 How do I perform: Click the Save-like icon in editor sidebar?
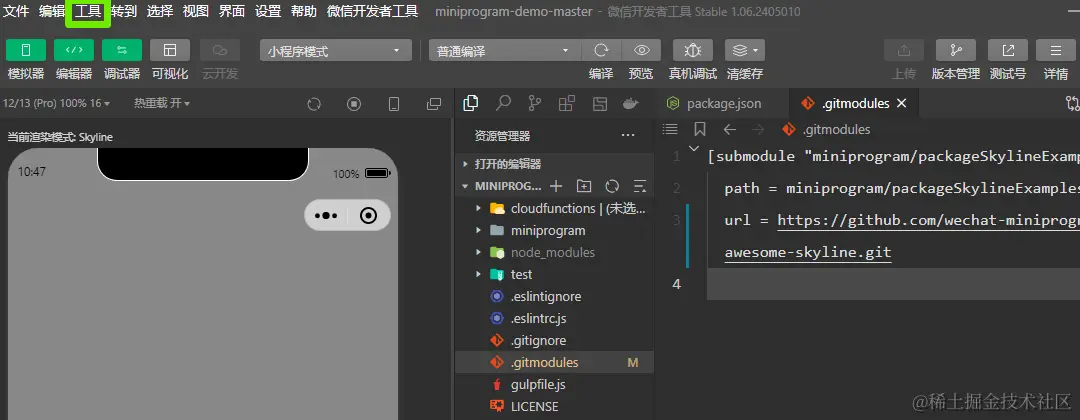[600, 103]
